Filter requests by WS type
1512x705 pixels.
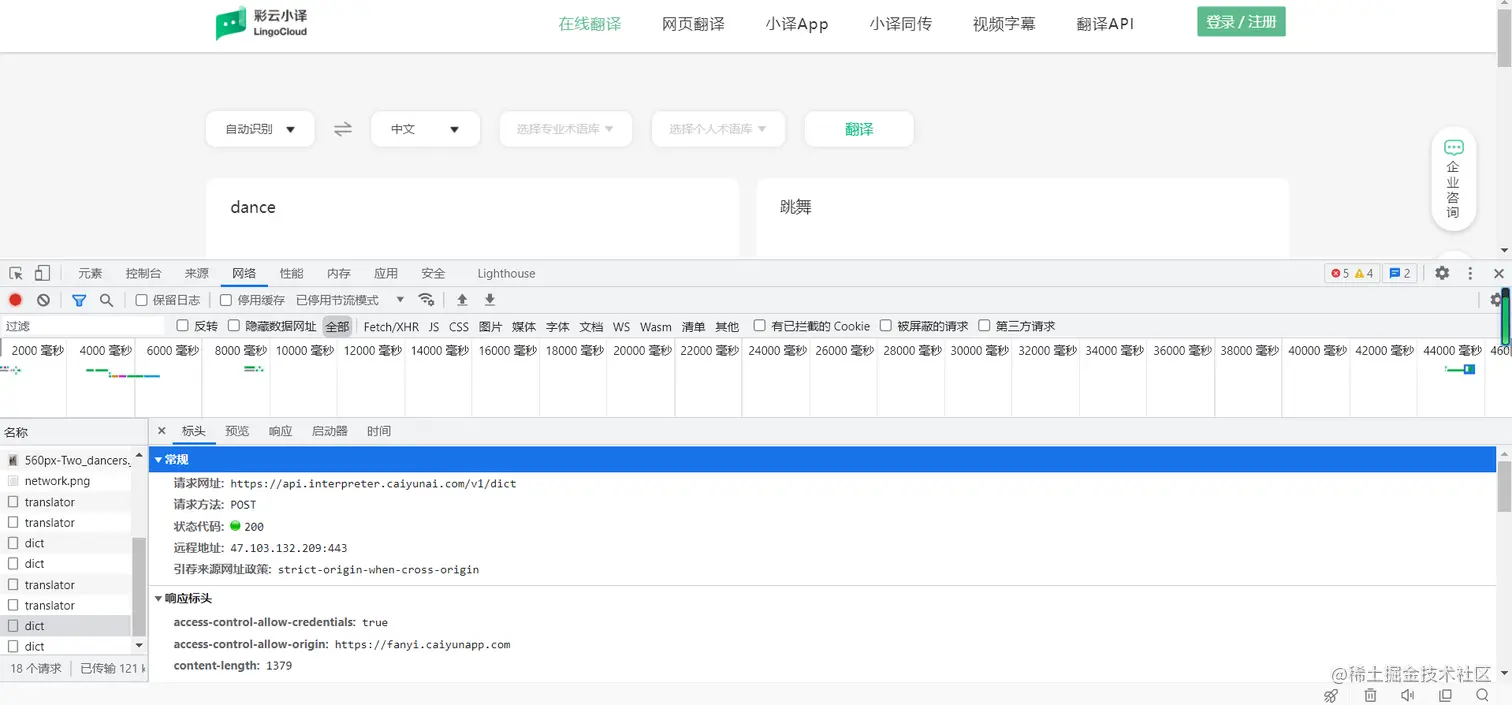622,327
